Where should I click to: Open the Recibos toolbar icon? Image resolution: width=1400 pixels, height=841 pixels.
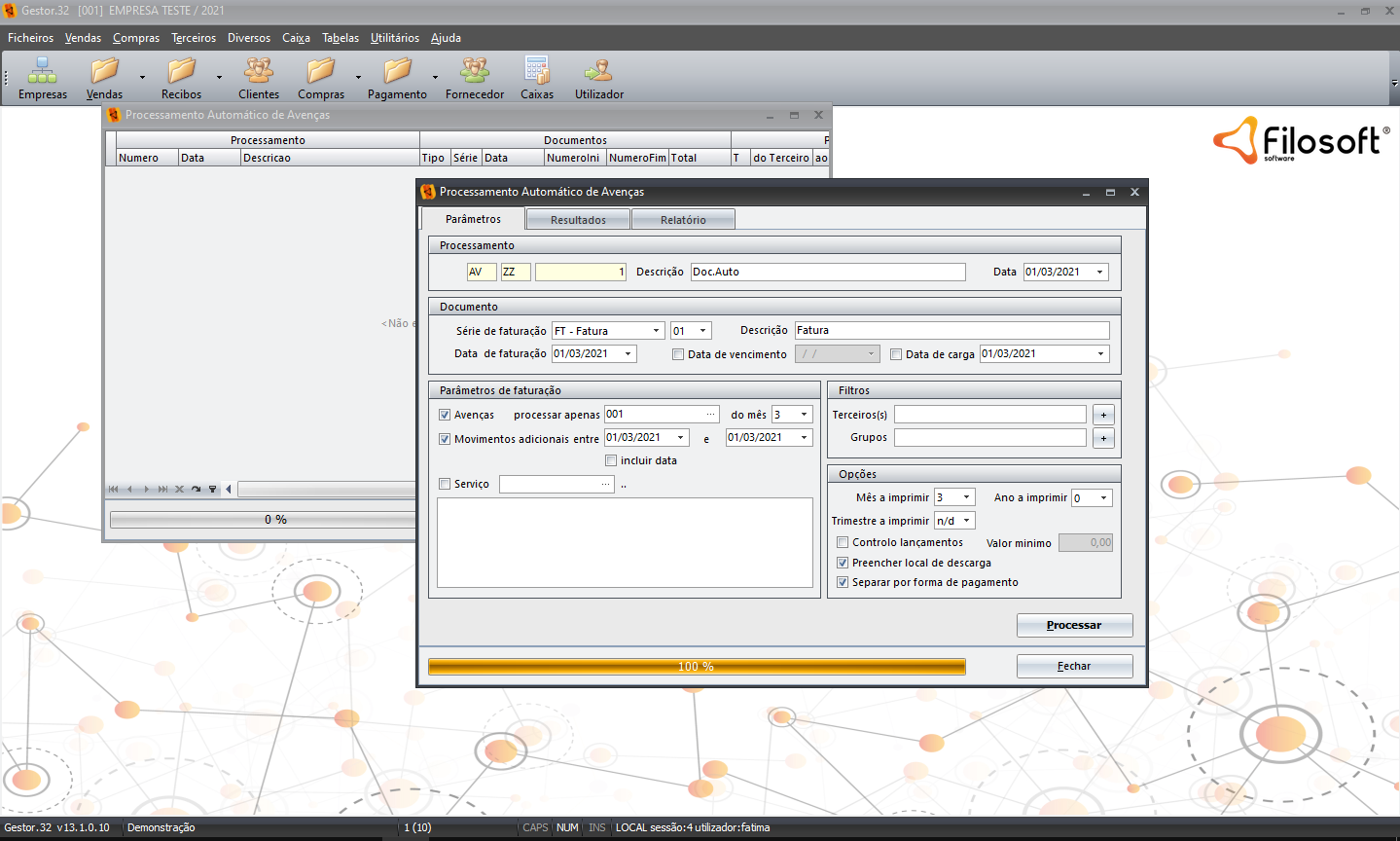pyautogui.click(x=181, y=71)
